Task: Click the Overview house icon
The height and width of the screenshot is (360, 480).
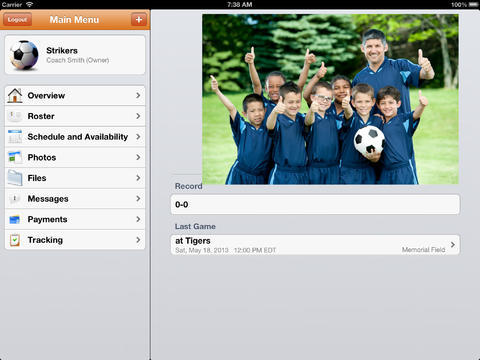Action: [15, 95]
